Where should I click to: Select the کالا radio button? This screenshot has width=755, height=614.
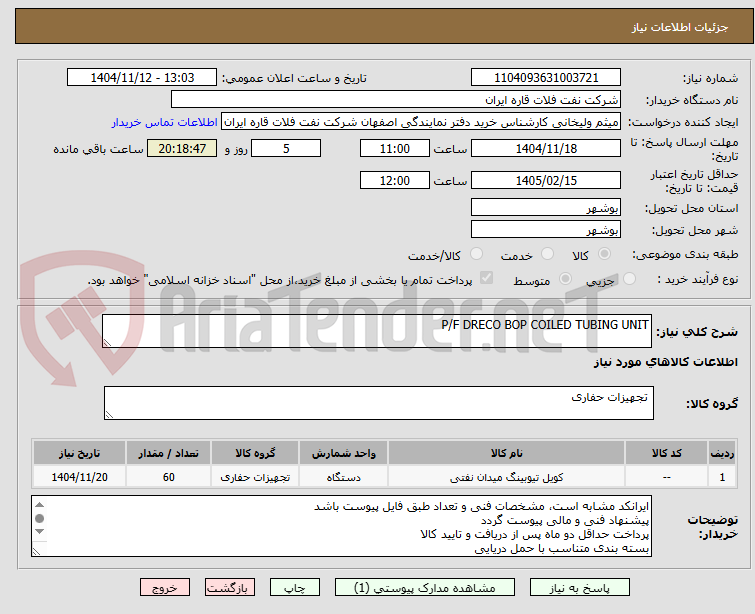(604, 254)
